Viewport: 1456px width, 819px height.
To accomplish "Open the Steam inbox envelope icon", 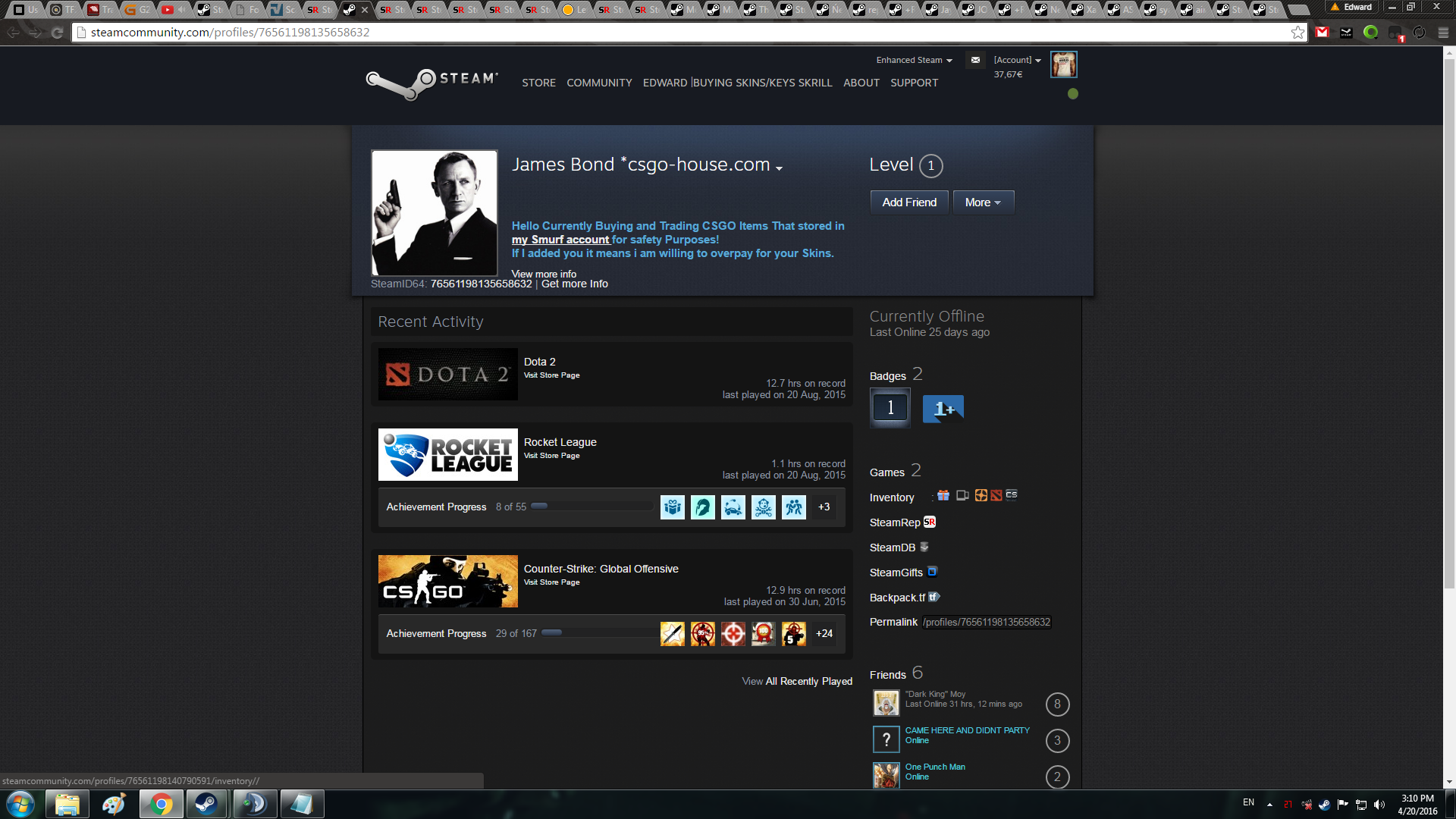I will pos(975,60).
